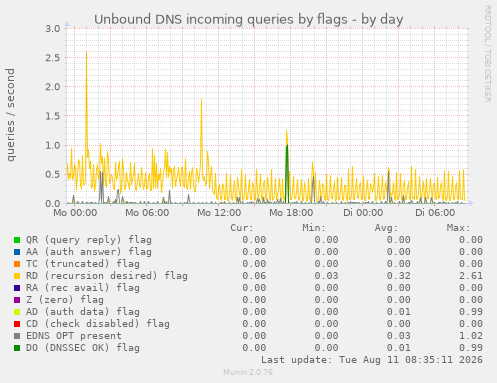Click the 'Cur:' column header
Viewport: 497px width, 383px height.
click(x=242, y=228)
